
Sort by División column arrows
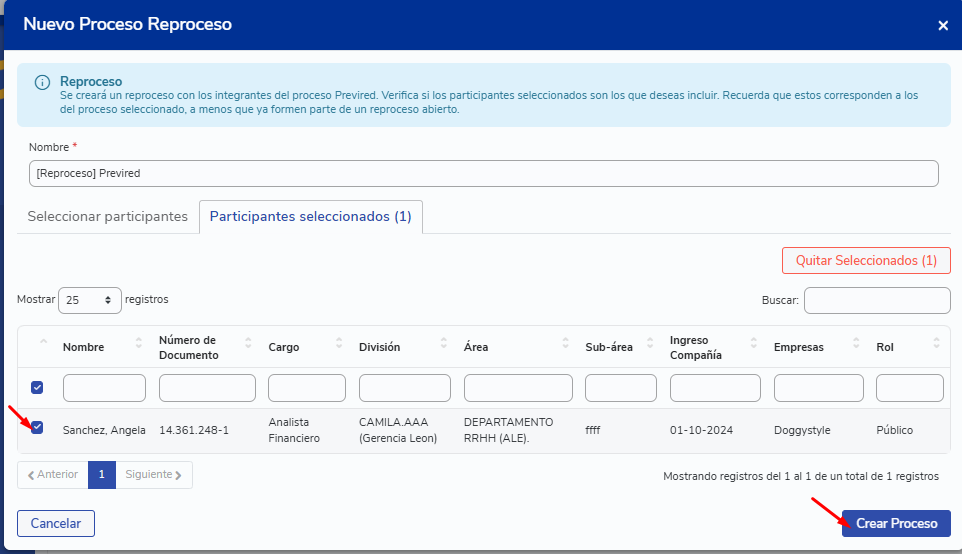(x=444, y=343)
